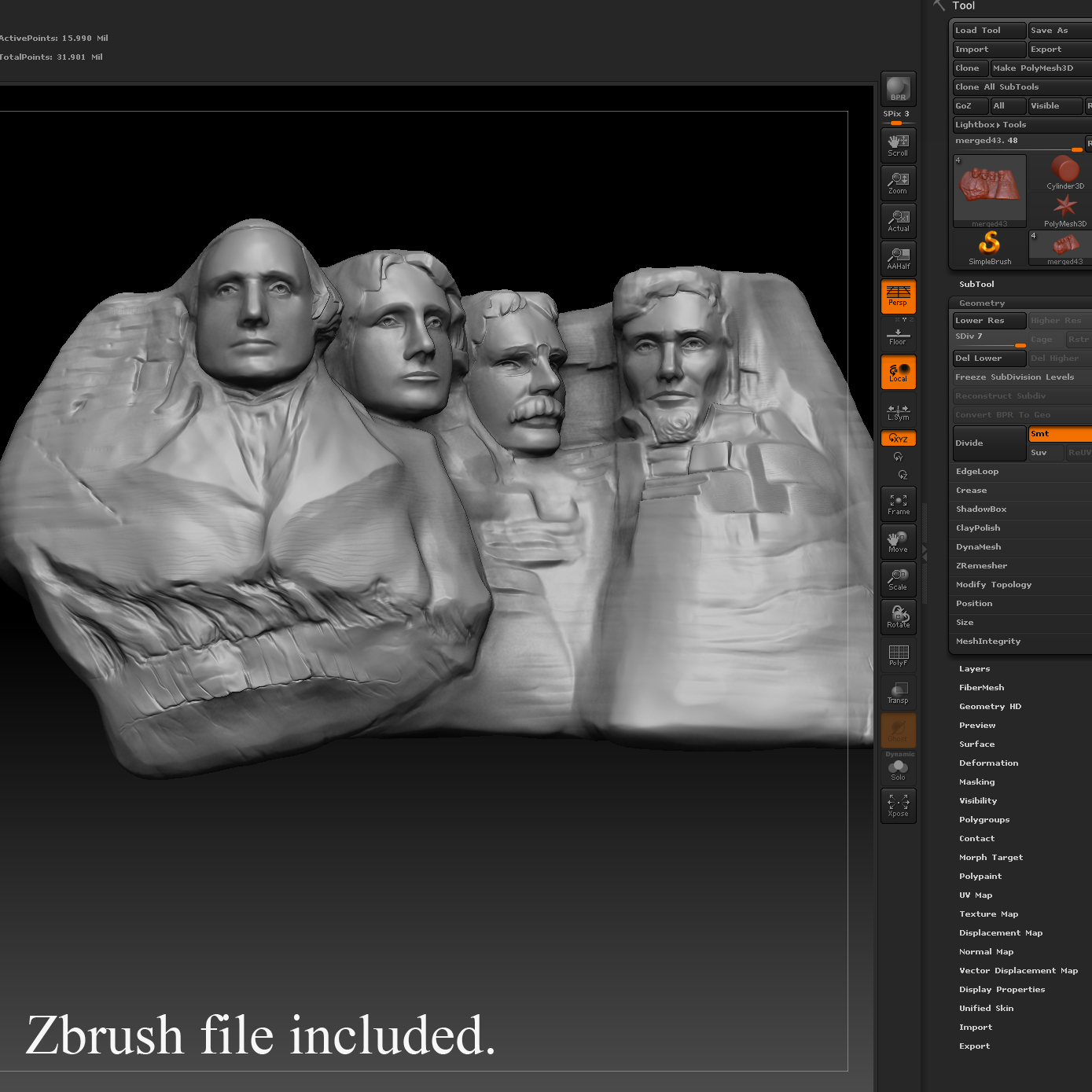
Task: Open the Texture Map section
Action: click(988, 914)
